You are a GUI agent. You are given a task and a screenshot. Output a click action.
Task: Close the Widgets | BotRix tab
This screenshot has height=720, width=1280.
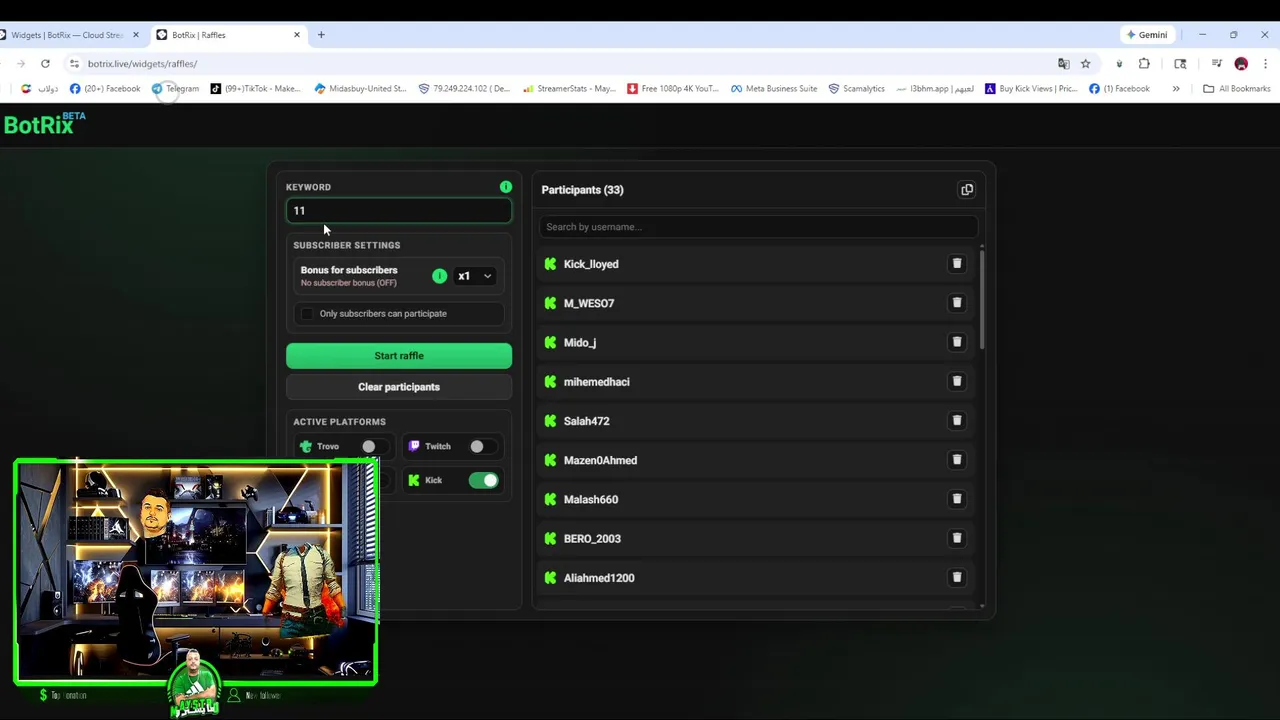click(136, 35)
